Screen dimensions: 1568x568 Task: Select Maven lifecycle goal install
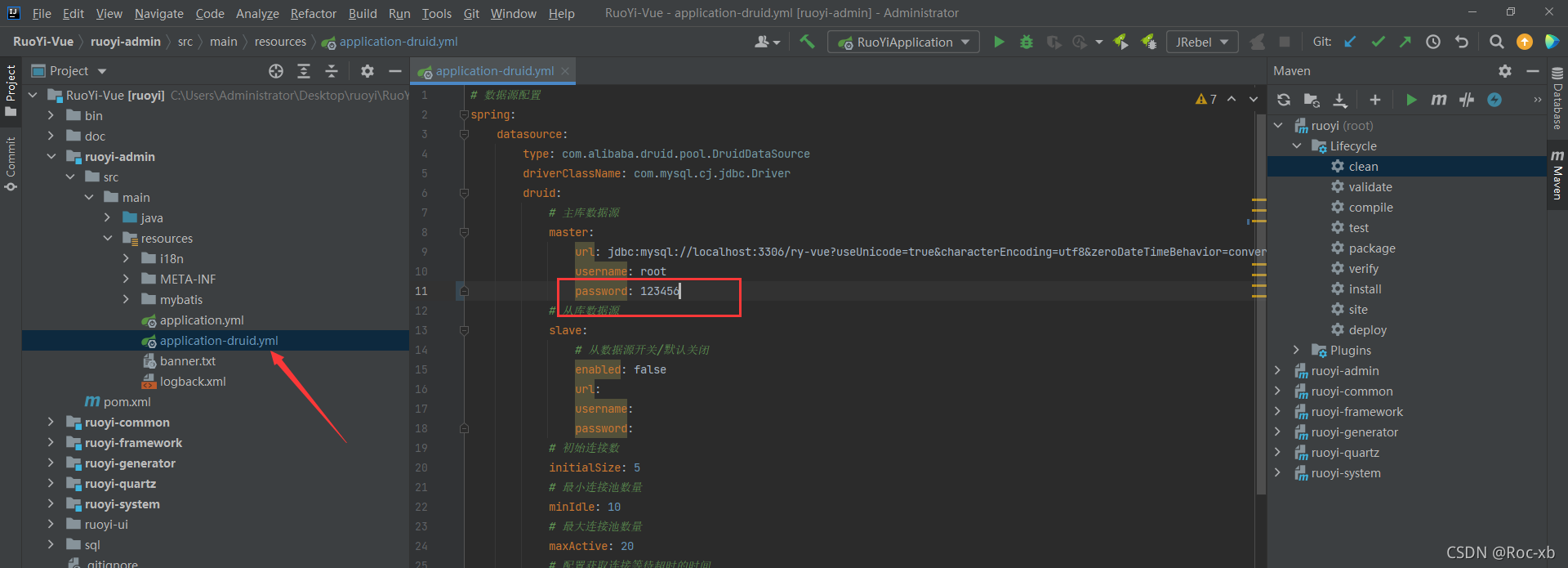click(1365, 289)
